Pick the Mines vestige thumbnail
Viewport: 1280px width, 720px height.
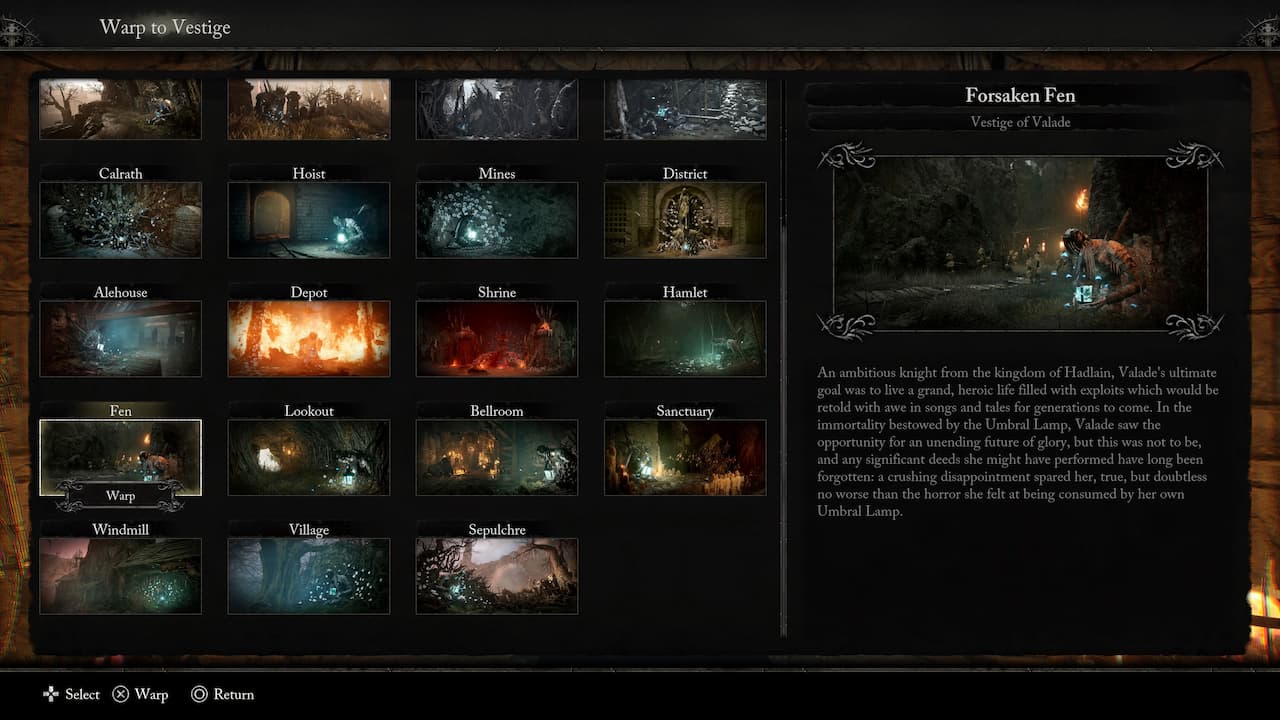point(497,220)
